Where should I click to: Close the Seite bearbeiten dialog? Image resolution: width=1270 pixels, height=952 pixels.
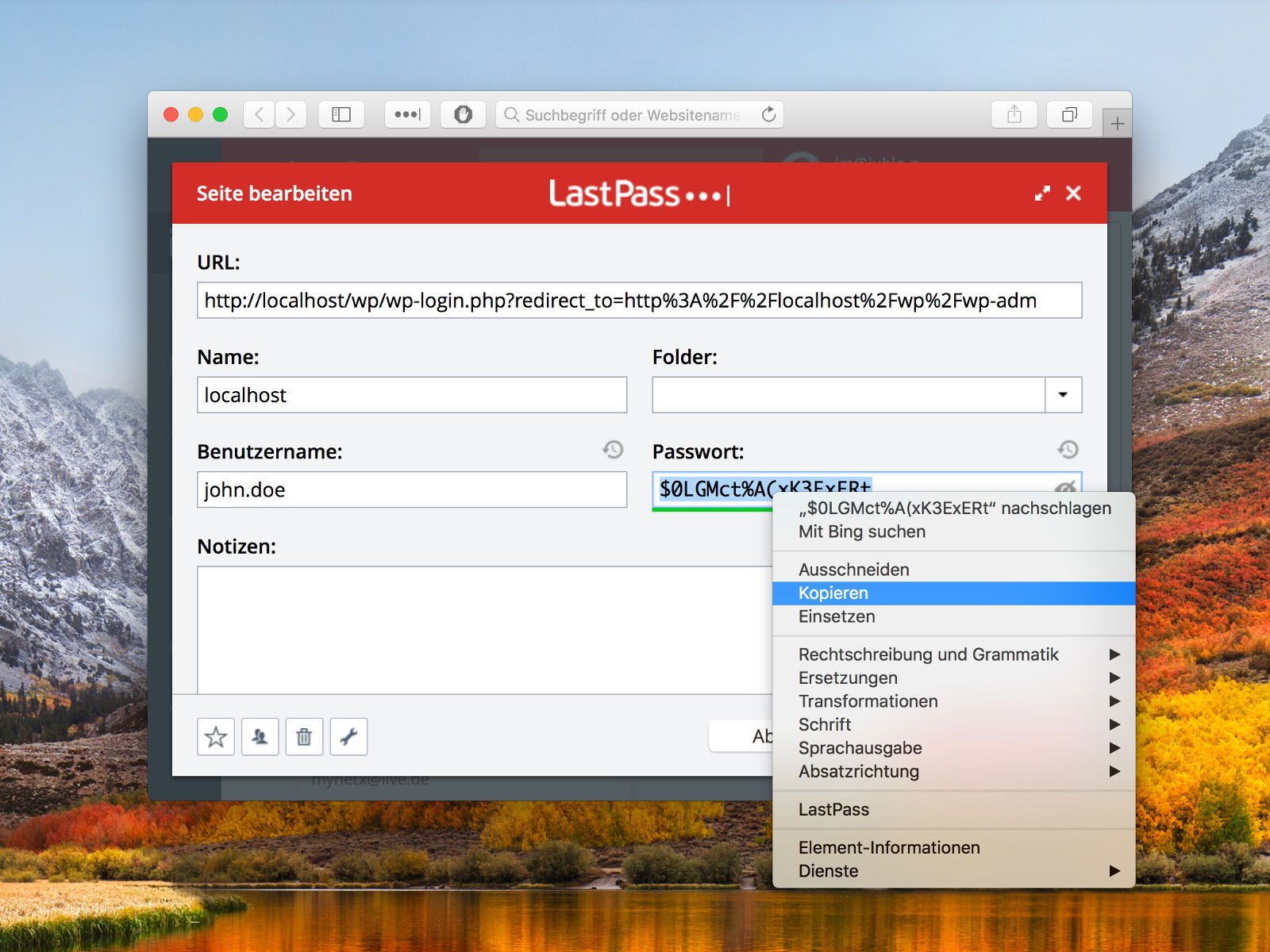click(1073, 194)
